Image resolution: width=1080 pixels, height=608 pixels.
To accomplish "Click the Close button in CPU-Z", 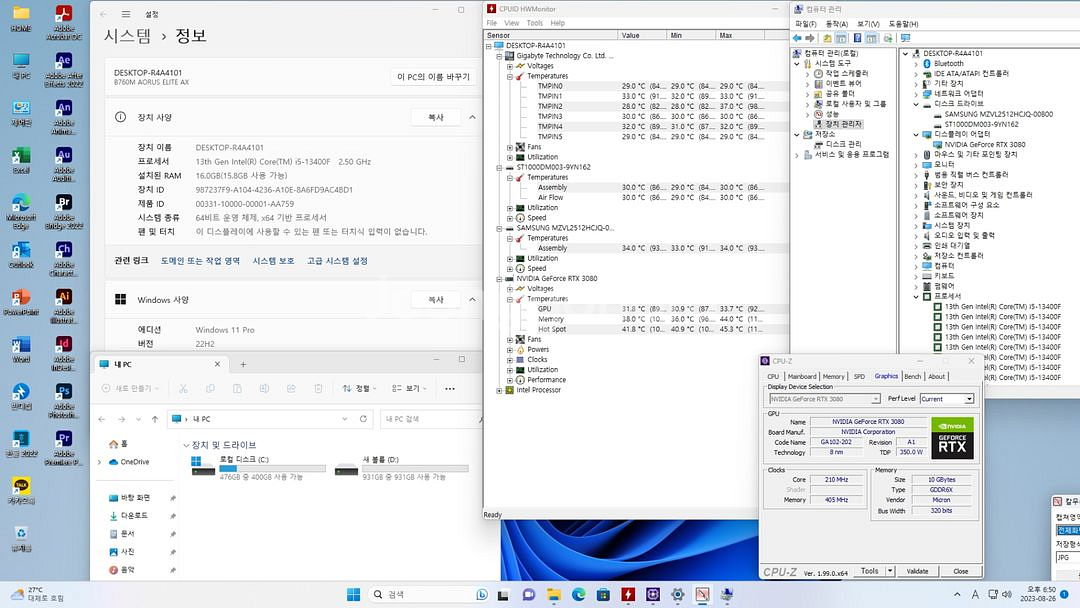I will coord(961,571).
